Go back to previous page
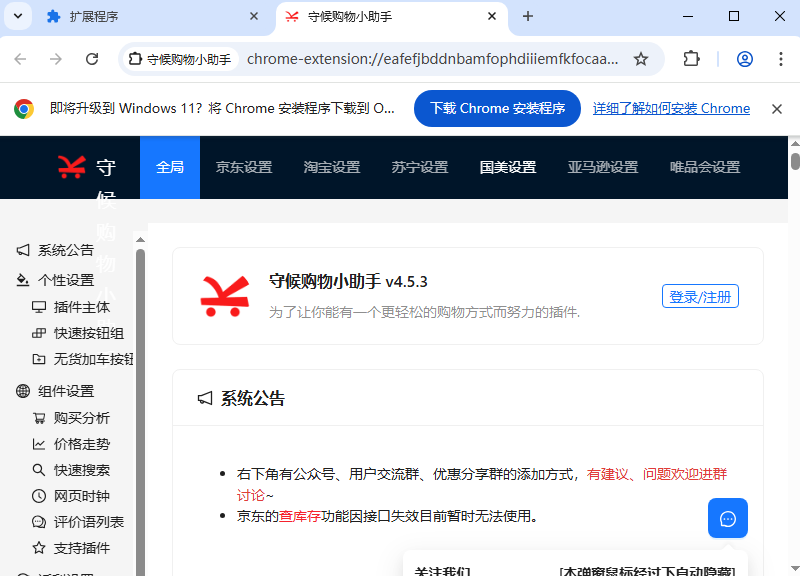The width and height of the screenshot is (800, 576). click(x=20, y=59)
